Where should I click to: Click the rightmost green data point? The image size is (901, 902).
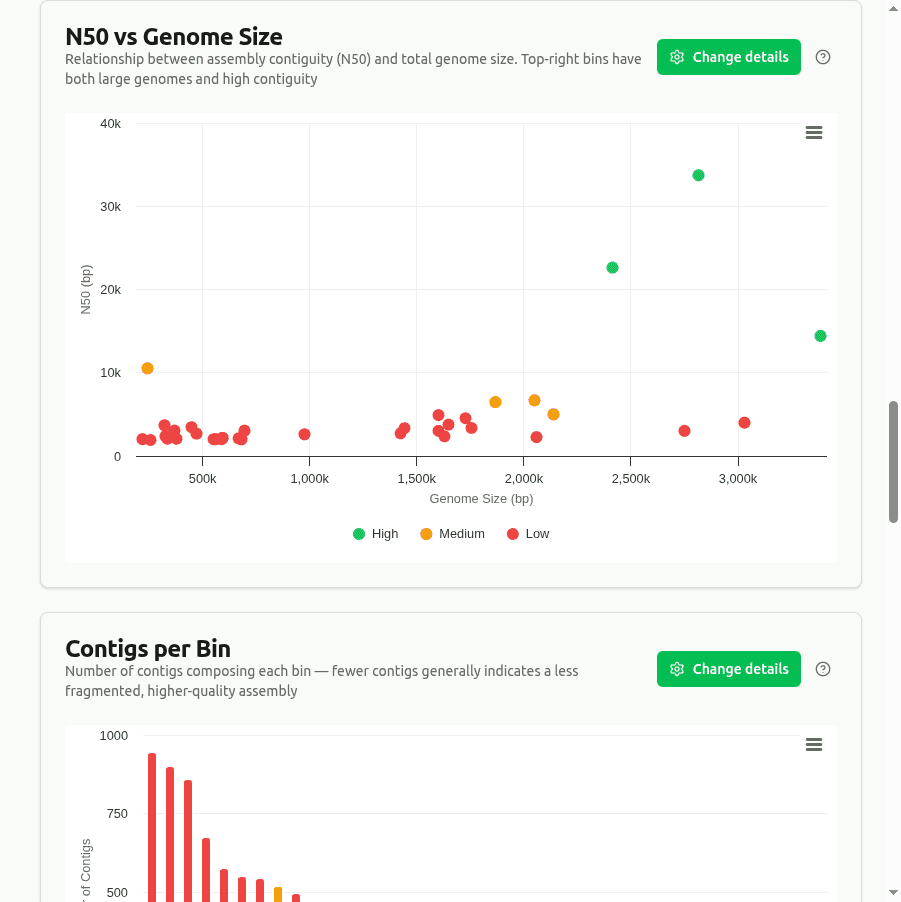[819, 336]
